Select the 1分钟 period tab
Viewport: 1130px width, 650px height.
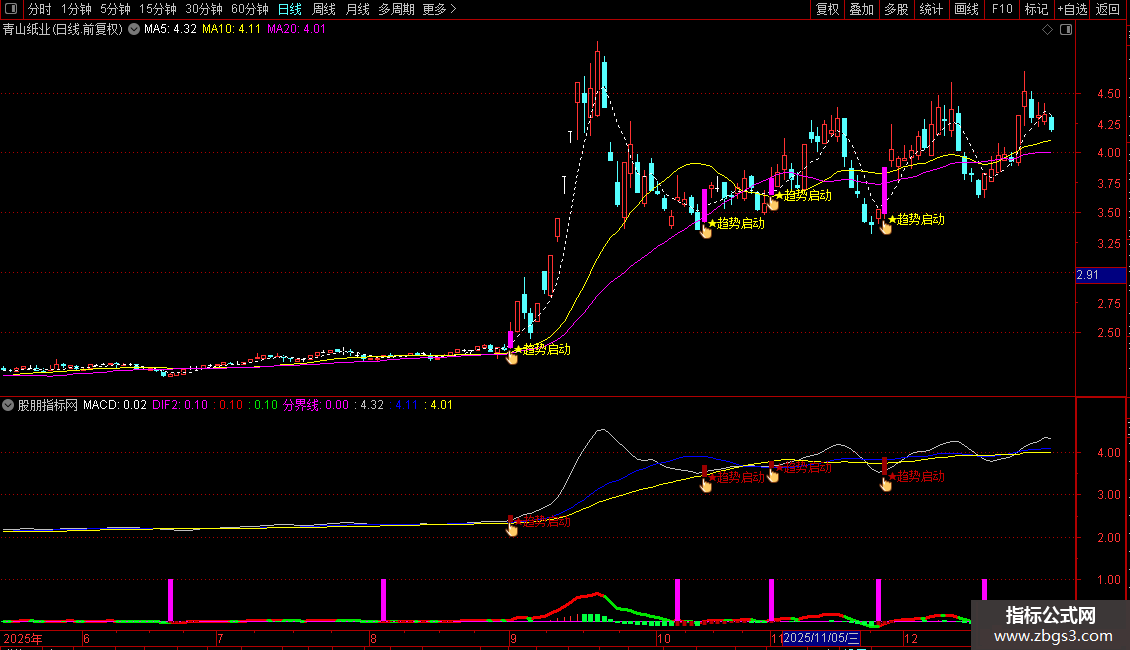76,9
